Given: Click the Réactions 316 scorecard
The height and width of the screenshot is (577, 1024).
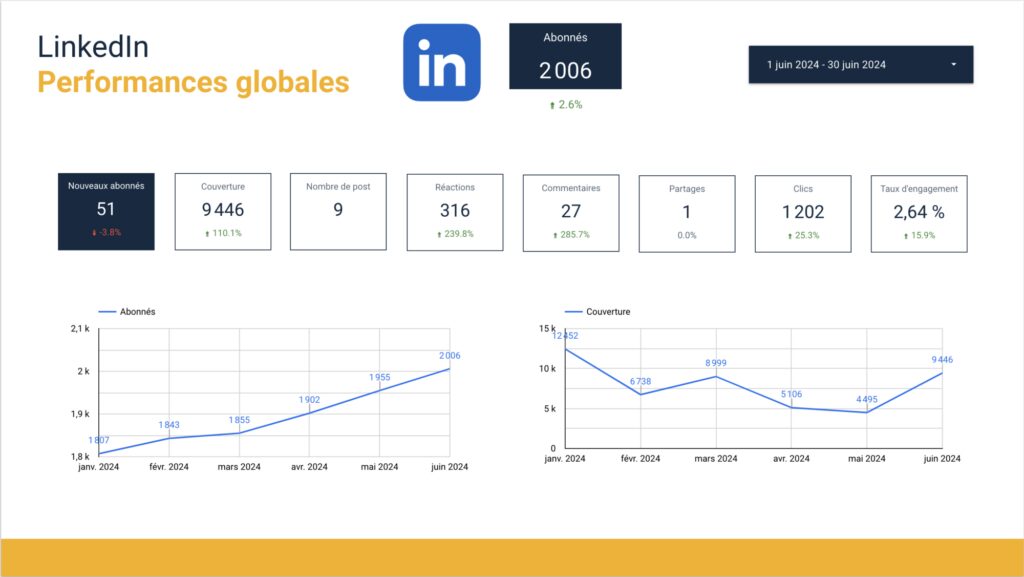Looking at the screenshot, I should (x=454, y=211).
